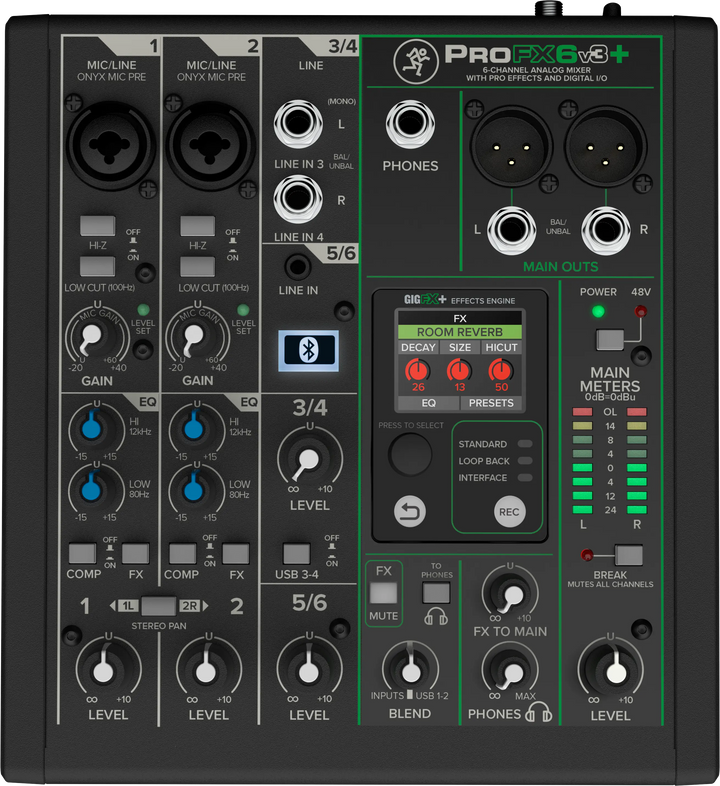Click channel 1 XLR combo input jack
720x786 pixels.
coord(110,145)
